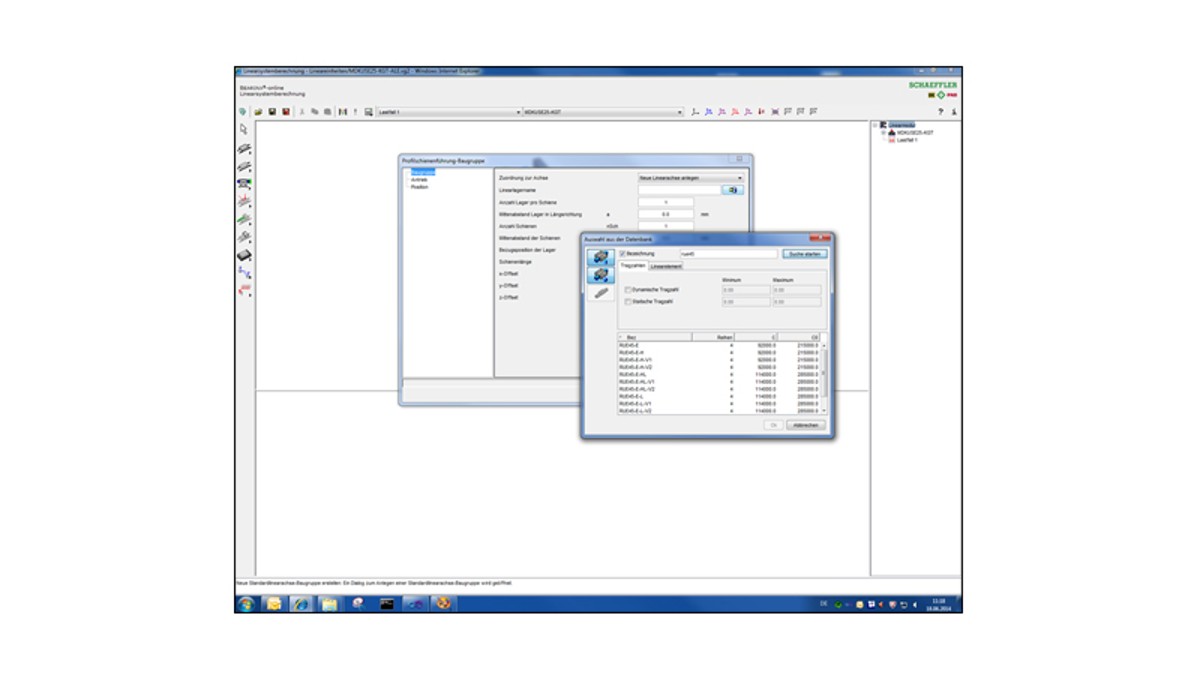Enable the Statische Tragzahl checkbox
Viewport: 1200px width, 675px height.
[628, 301]
